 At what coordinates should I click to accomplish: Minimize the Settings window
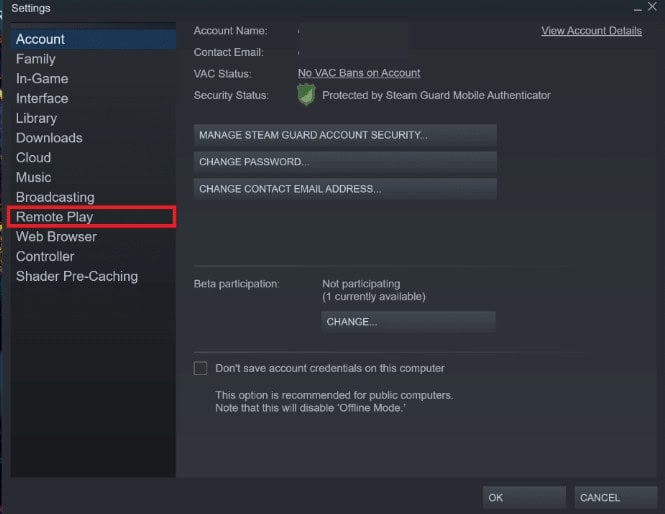point(637,8)
